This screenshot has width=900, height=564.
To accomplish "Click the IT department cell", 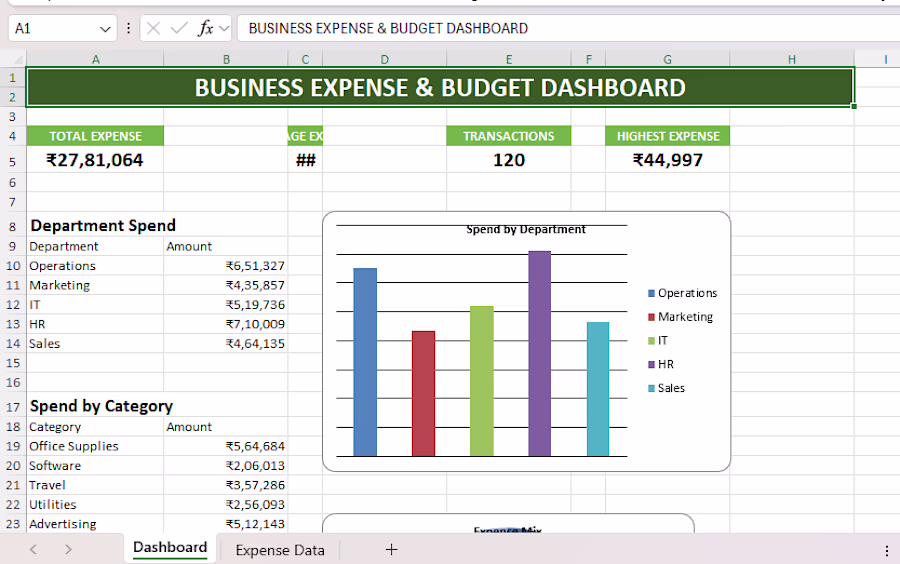I will [x=95, y=305].
